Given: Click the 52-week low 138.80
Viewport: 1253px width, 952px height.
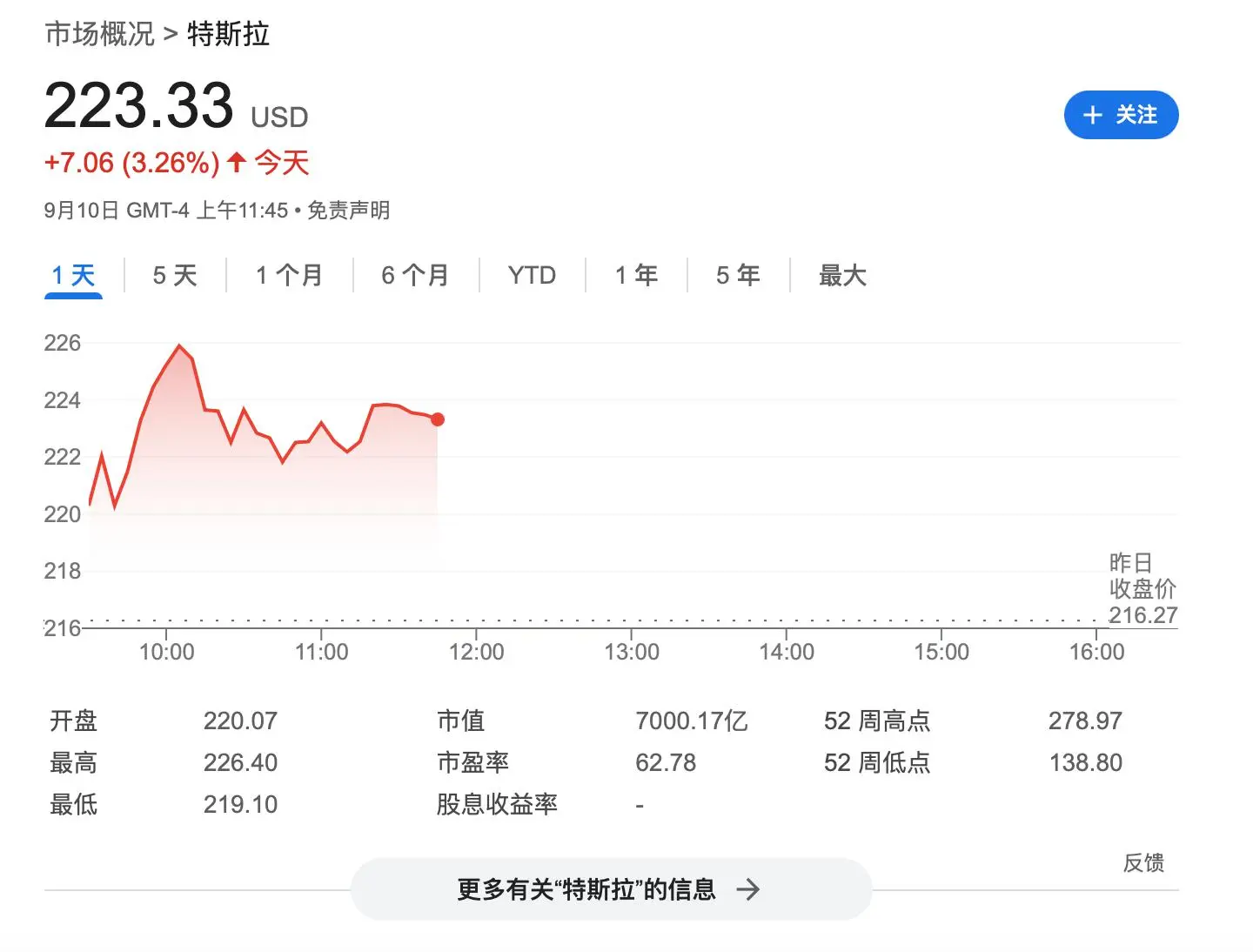Looking at the screenshot, I should (1085, 763).
